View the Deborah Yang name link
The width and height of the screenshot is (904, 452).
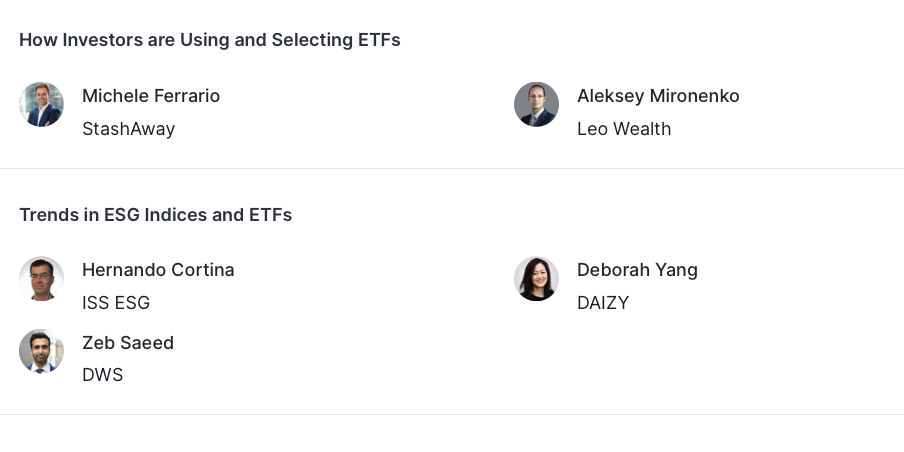[x=637, y=270]
